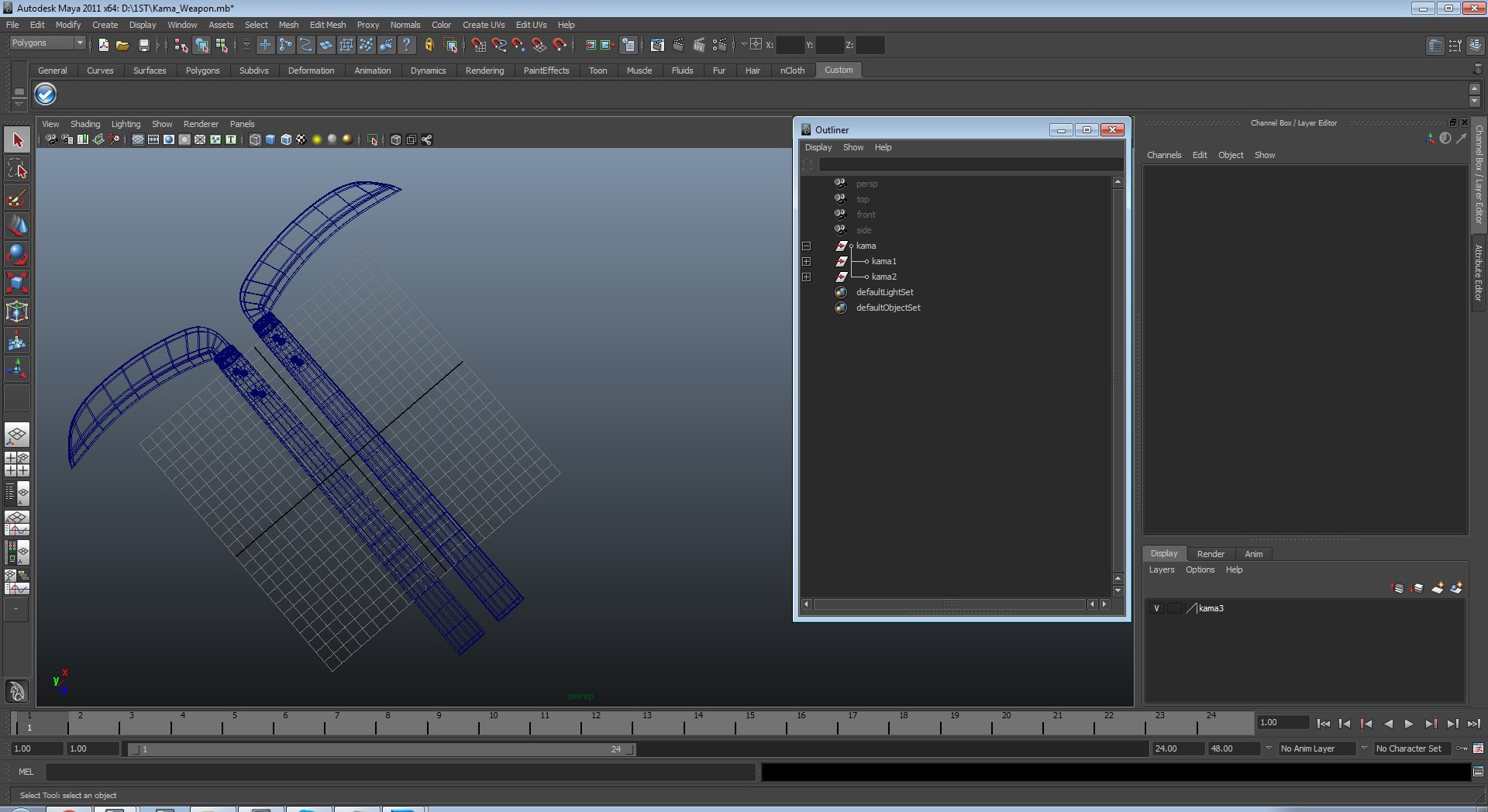The width and height of the screenshot is (1488, 812).
Task: Click the Snap to grids magnet icon
Action: click(479, 45)
